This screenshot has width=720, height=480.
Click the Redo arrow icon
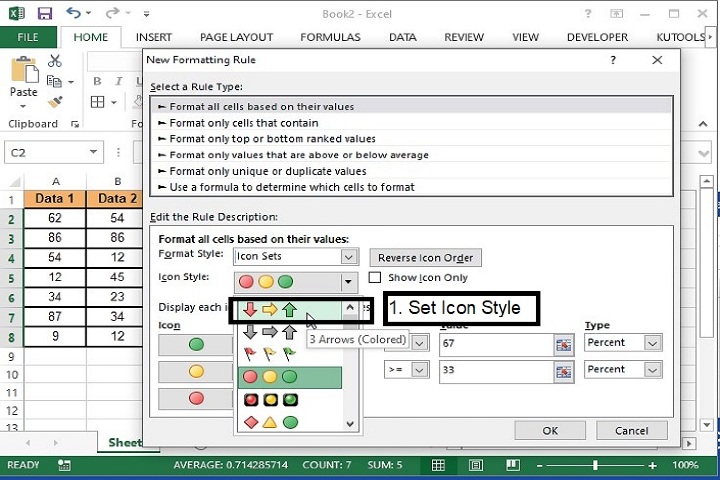(112, 13)
